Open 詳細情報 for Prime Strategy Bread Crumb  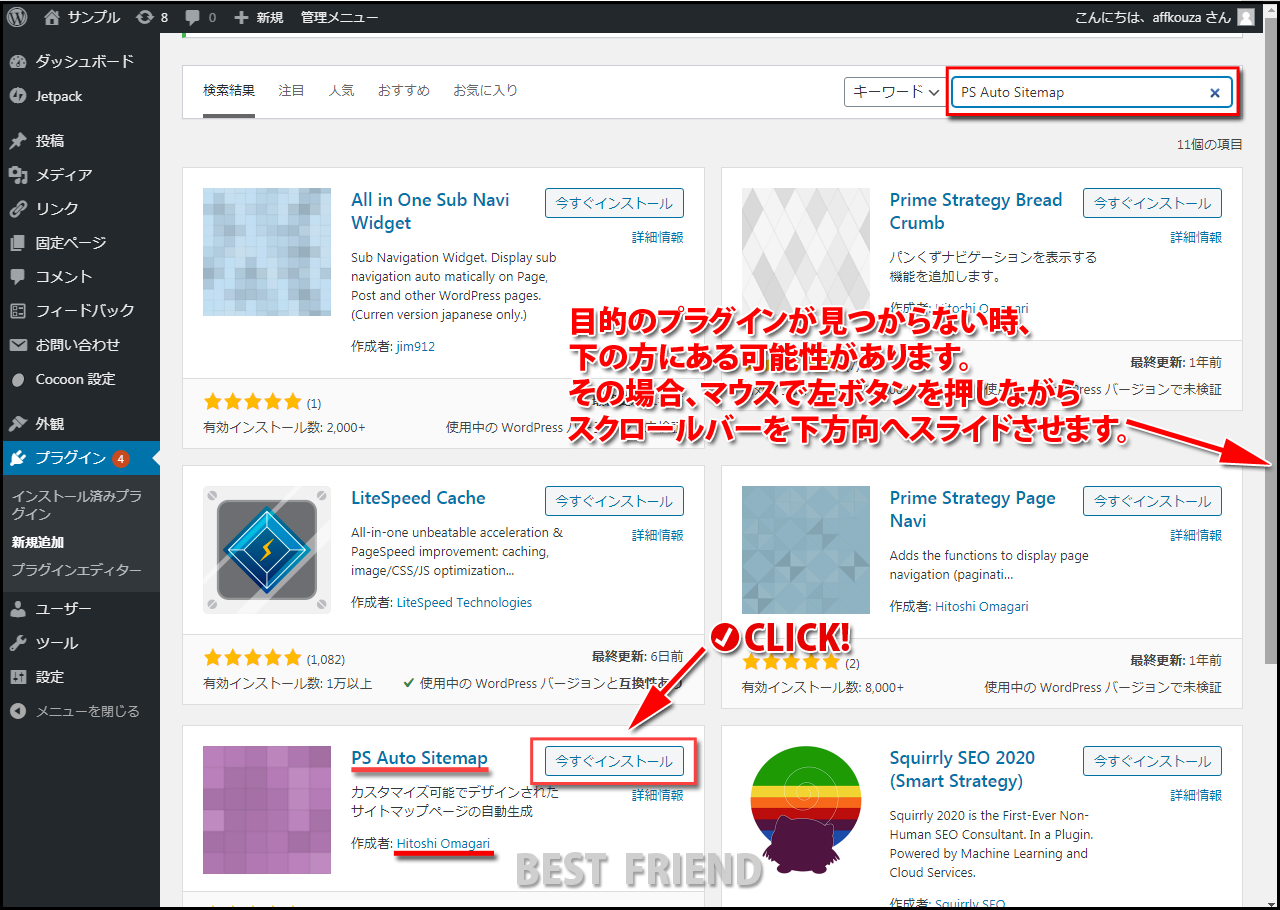click(x=1196, y=238)
